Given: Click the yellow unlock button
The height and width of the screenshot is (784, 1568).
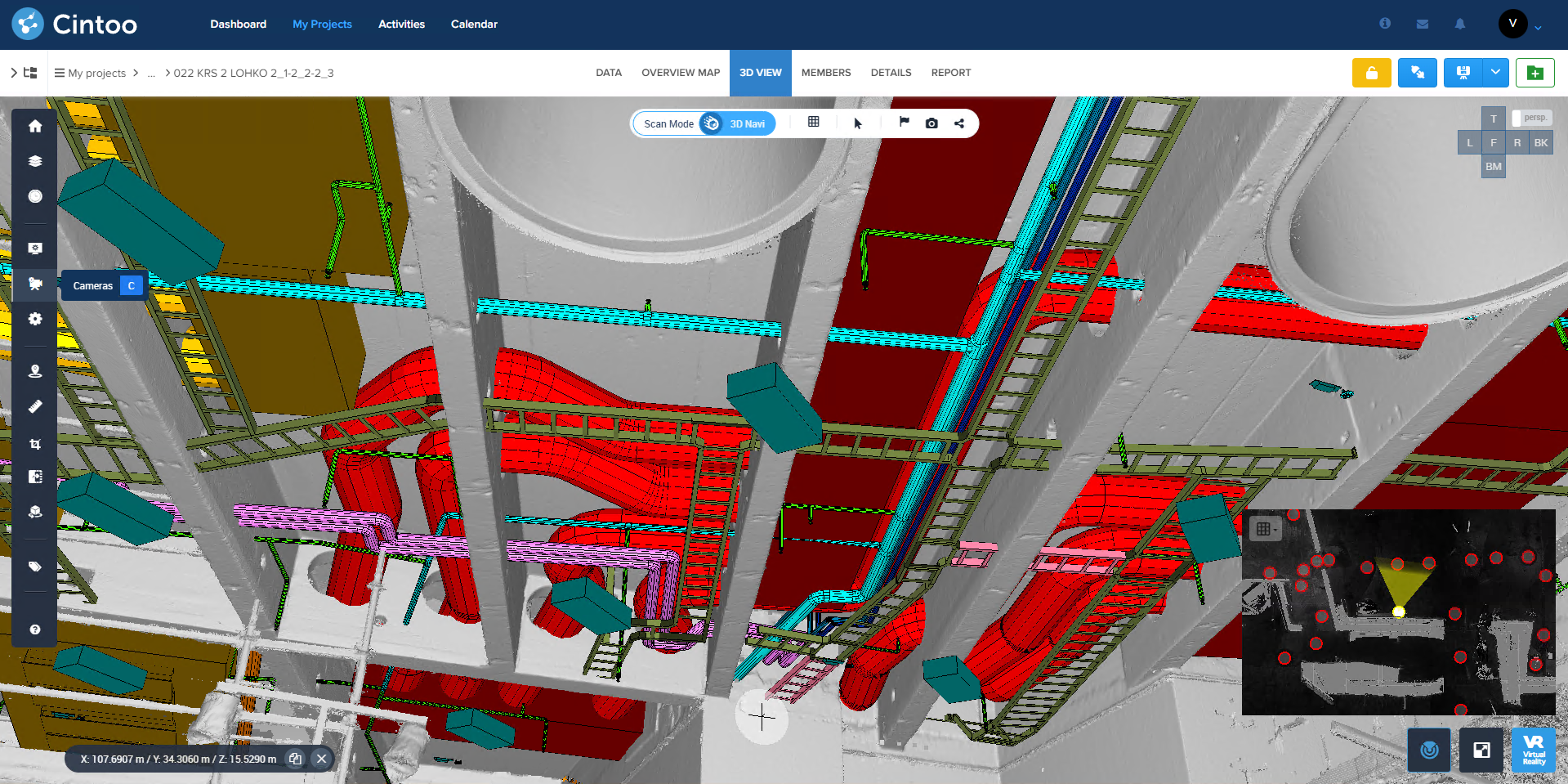Looking at the screenshot, I should [1372, 73].
